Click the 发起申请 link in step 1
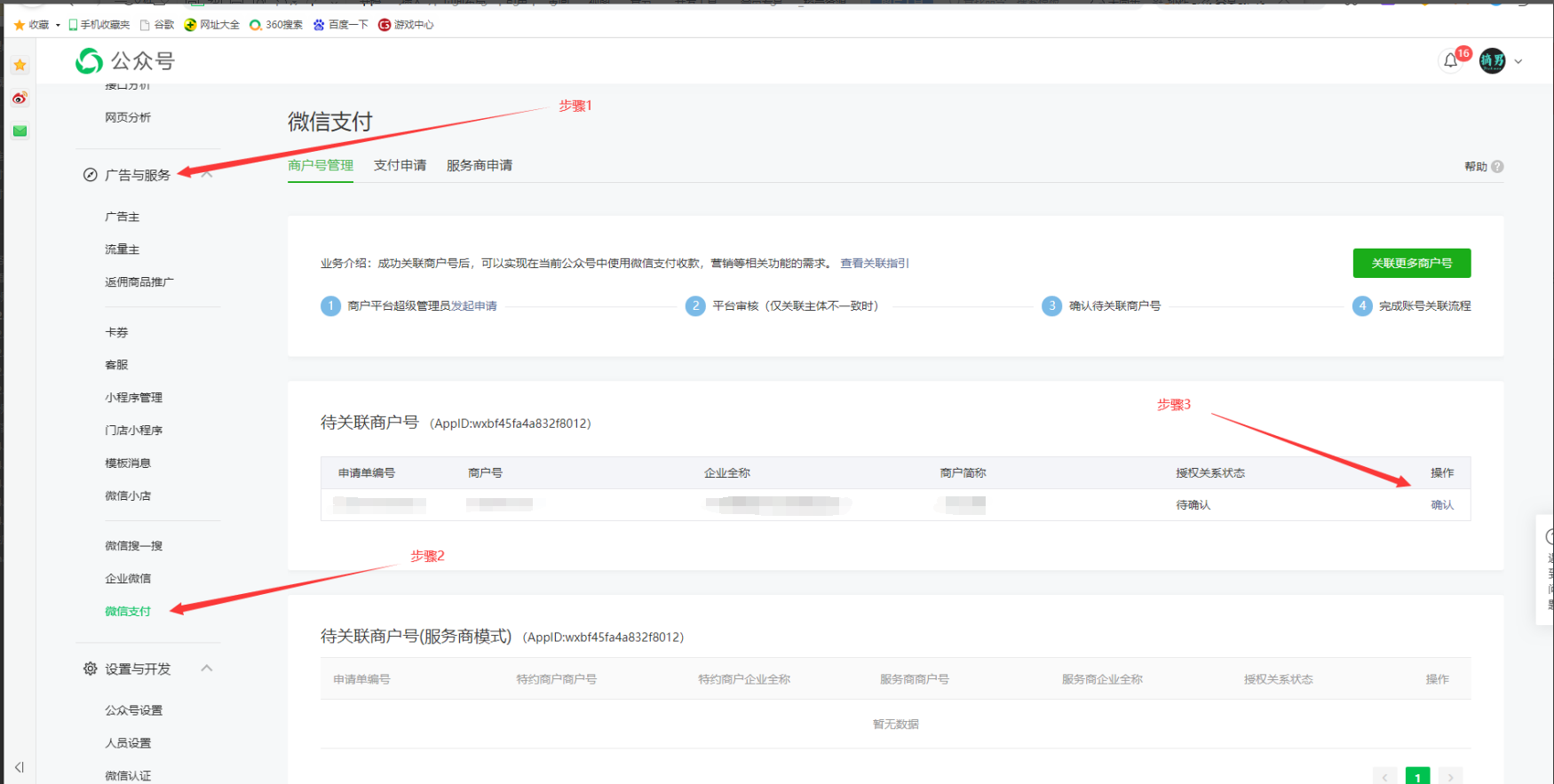This screenshot has height=784, width=1554. 474,305
